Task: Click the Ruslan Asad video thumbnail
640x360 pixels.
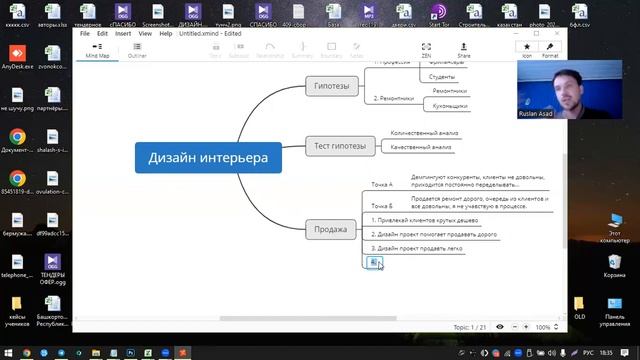Action: (570, 89)
